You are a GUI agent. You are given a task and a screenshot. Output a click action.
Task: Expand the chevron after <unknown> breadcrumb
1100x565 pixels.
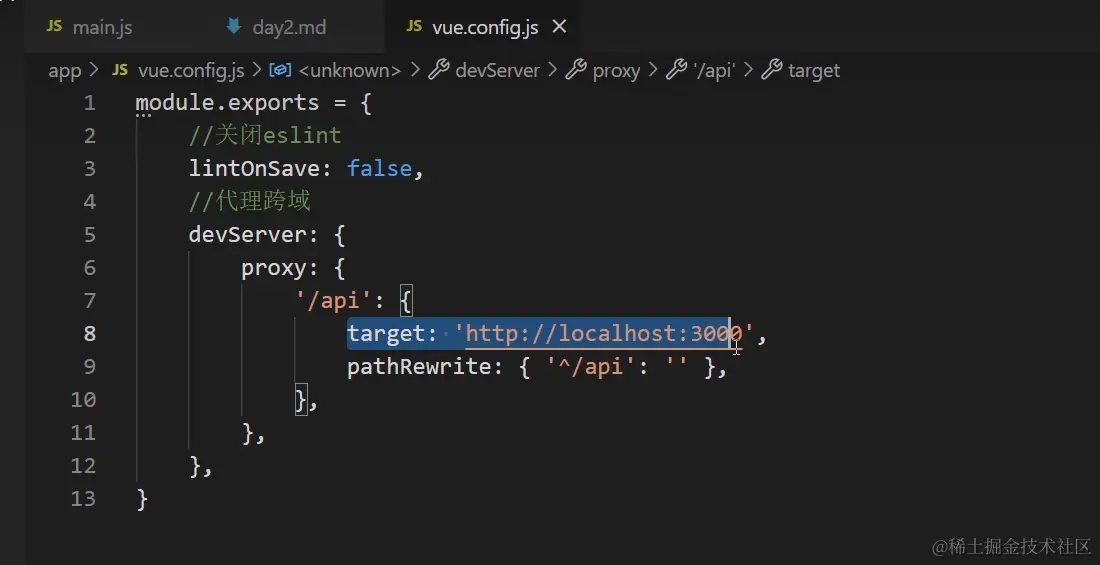tap(415, 71)
